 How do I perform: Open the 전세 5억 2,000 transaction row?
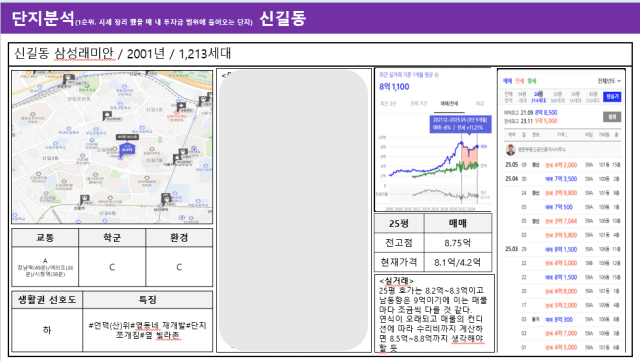pyautogui.click(x=563, y=305)
